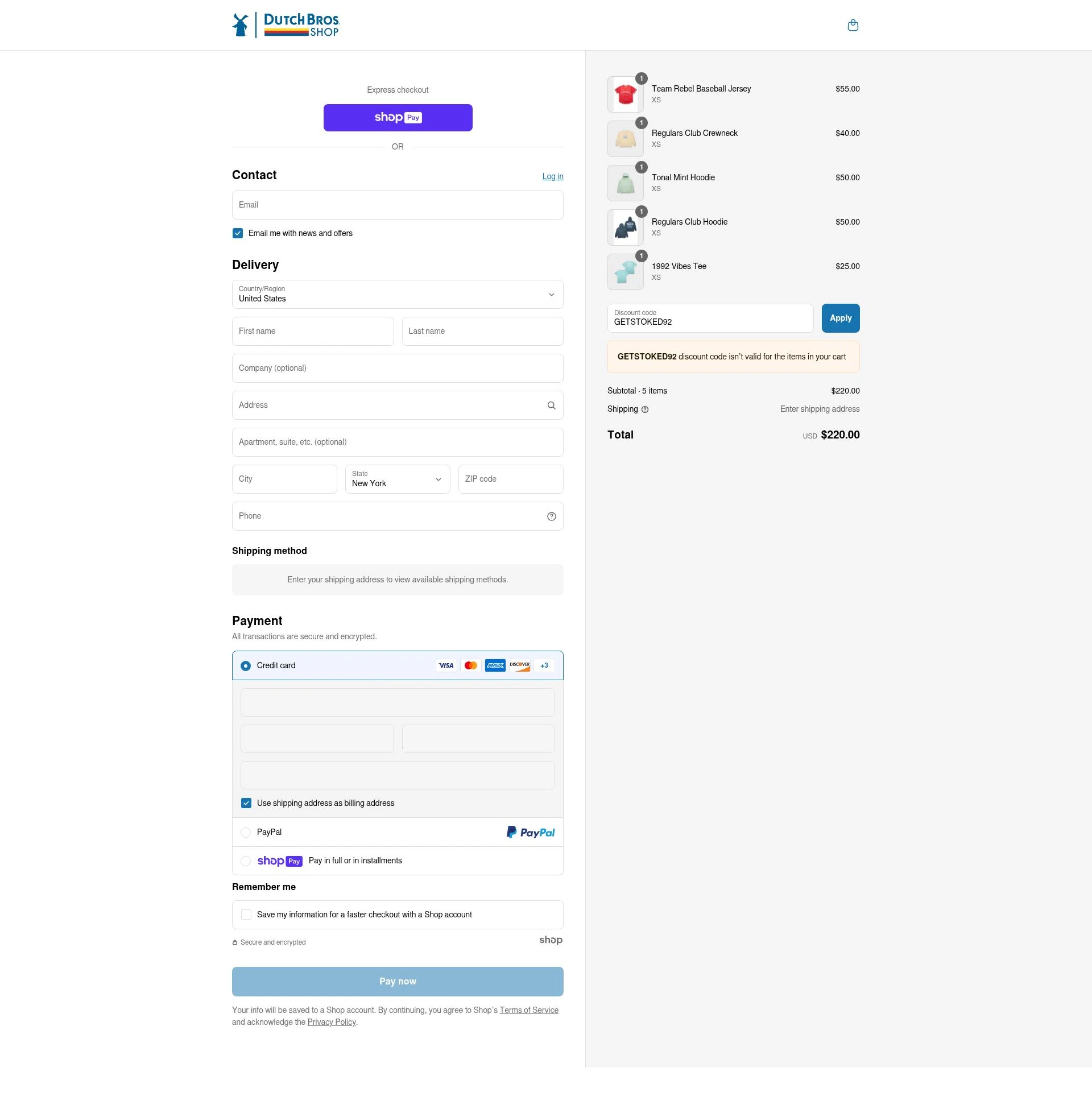Enable Save my information for faster checkout
This screenshot has width=1092, height=1113.
click(x=247, y=914)
